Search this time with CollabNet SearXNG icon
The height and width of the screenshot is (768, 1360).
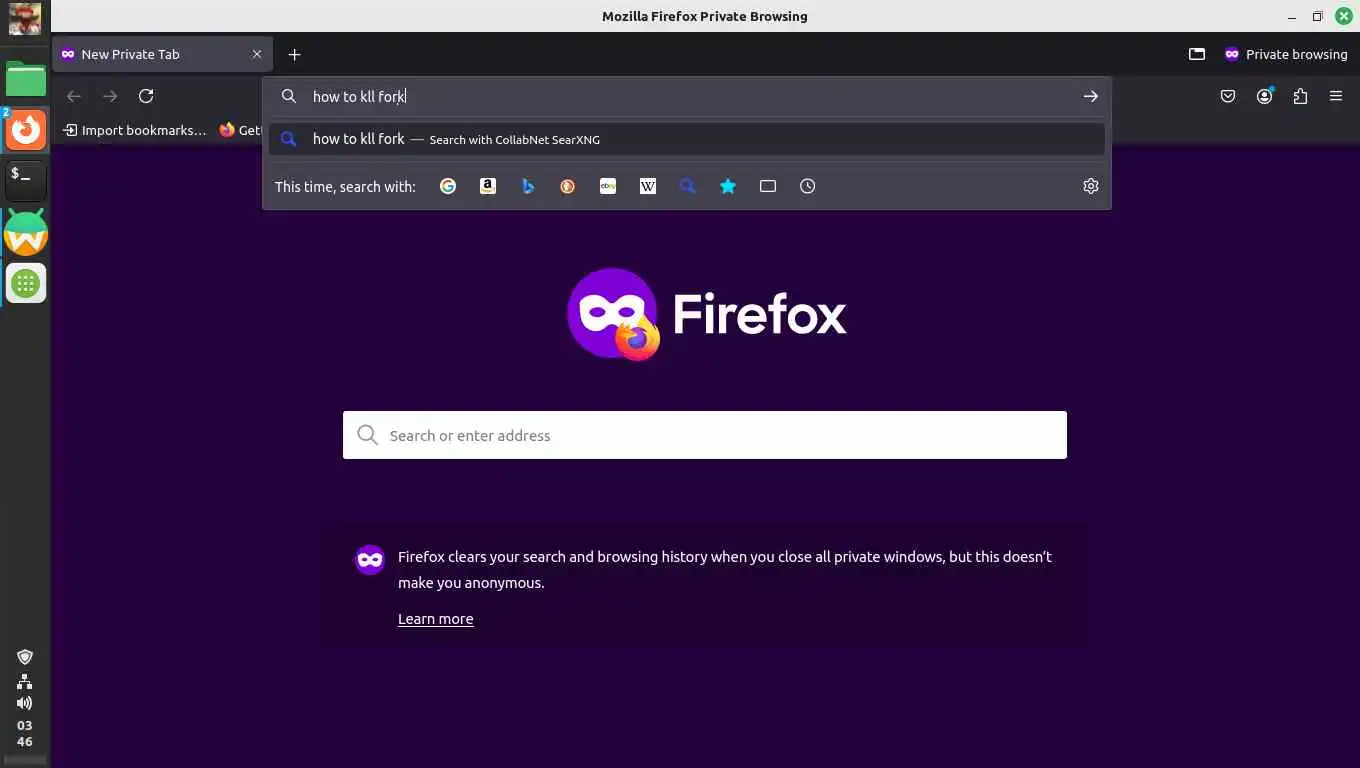click(x=688, y=186)
